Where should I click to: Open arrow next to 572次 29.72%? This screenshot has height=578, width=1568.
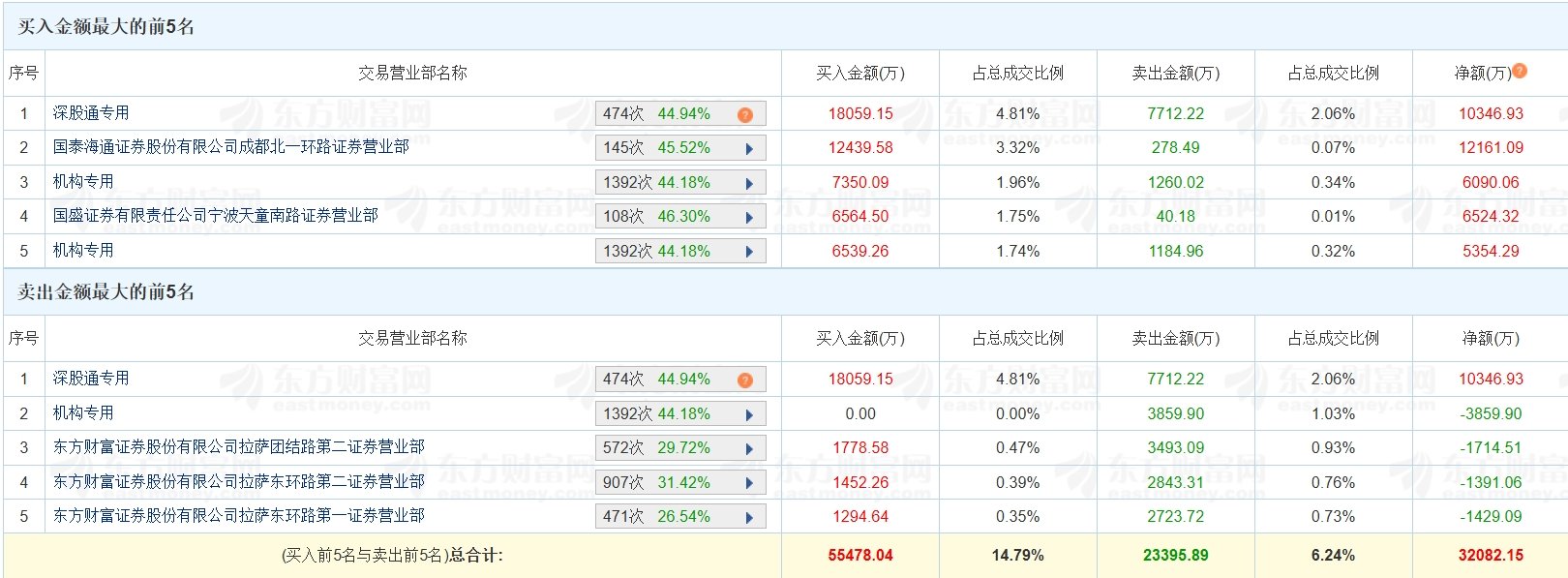click(x=749, y=448)
